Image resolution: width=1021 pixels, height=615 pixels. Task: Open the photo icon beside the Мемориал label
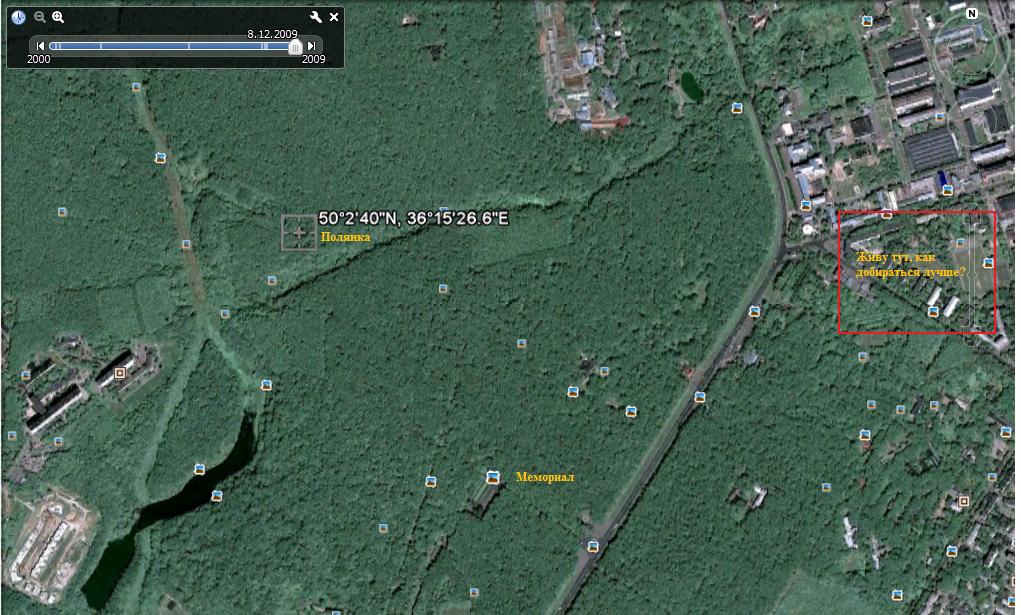click(492, 477)
